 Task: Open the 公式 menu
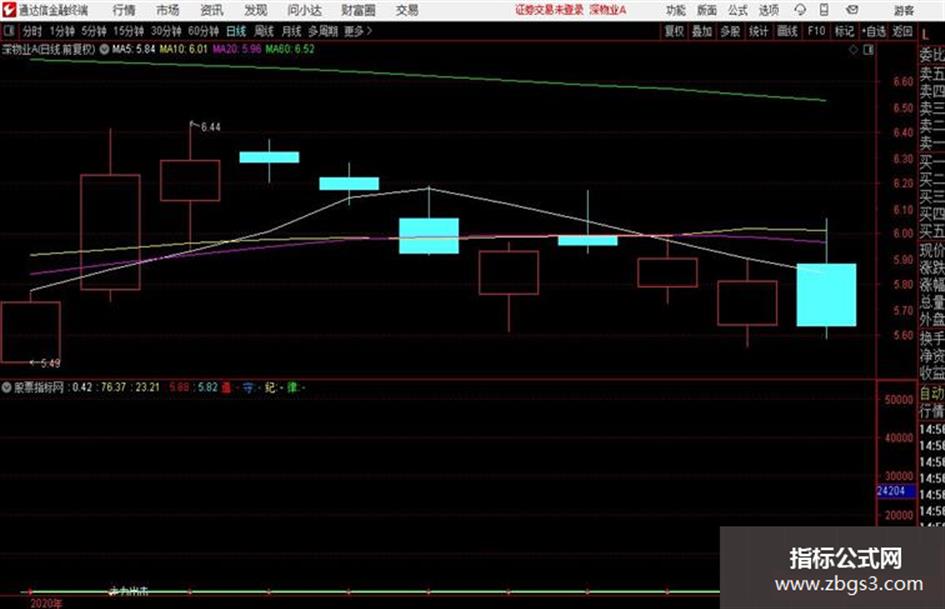click(x=738, y=10)
